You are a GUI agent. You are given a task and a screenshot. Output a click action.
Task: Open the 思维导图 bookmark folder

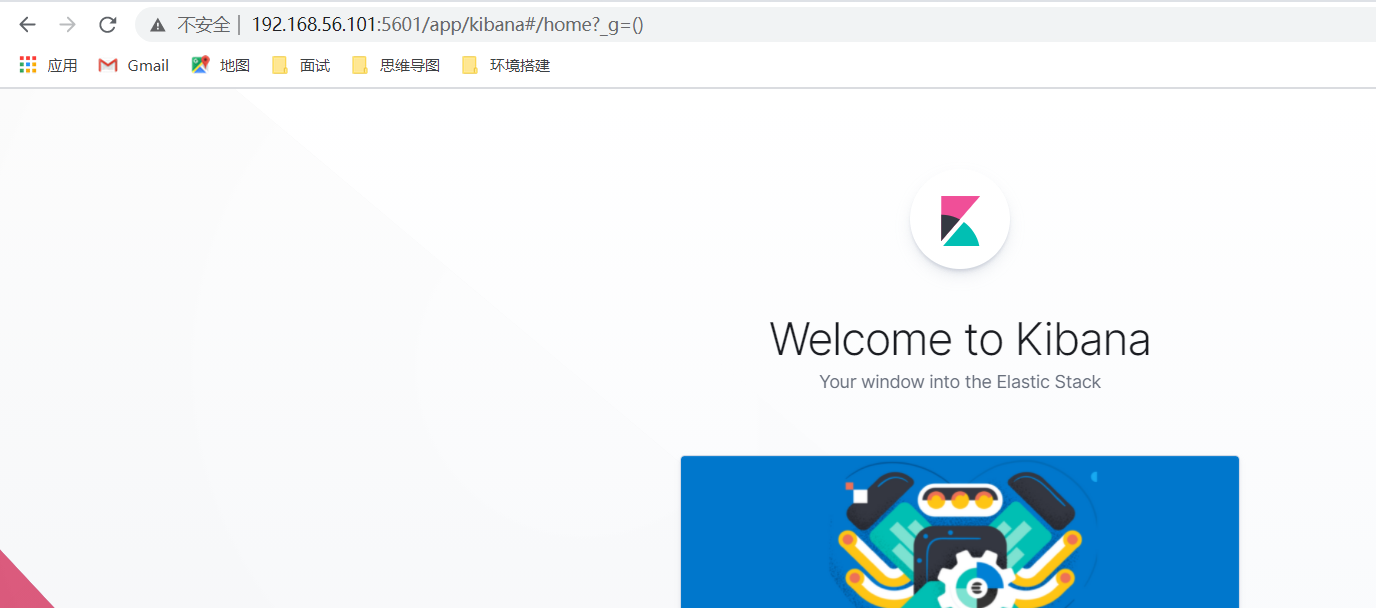coord(396,65)
